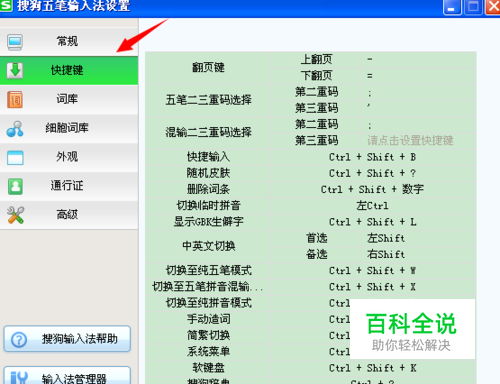This screenshot has width=500, height=384.
Task: Click the 备选 value 右Shift
Action: (418, 255)
